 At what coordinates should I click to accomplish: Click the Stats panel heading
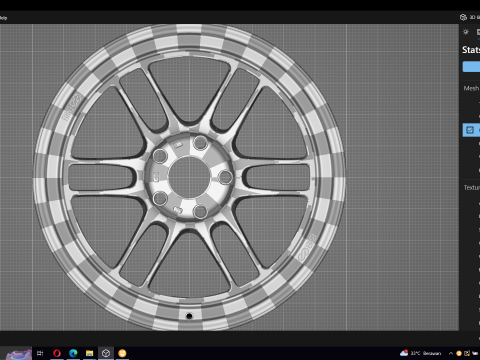(471, 50)
